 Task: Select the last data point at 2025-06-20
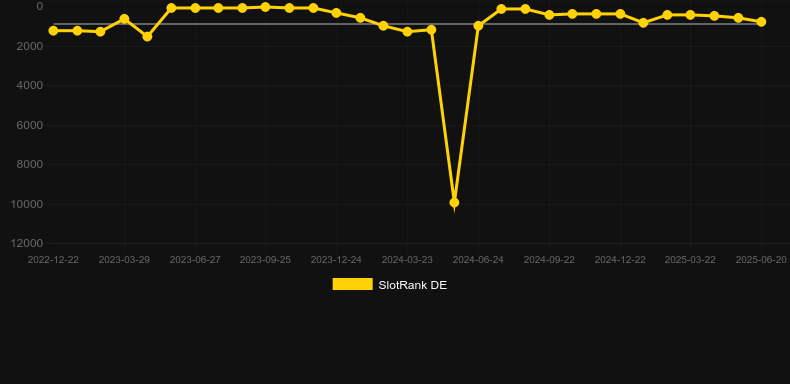[761, 22]
